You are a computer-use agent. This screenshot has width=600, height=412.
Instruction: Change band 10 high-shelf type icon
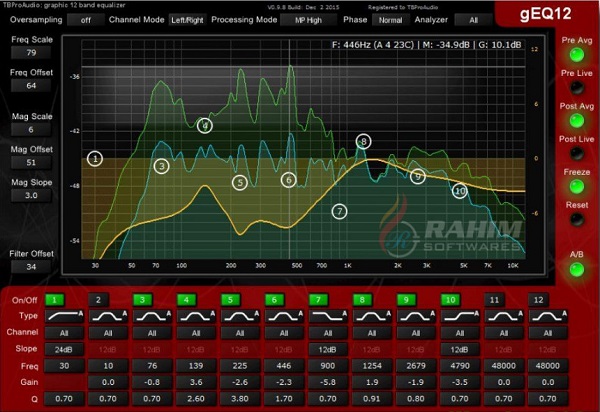(460, 316)
